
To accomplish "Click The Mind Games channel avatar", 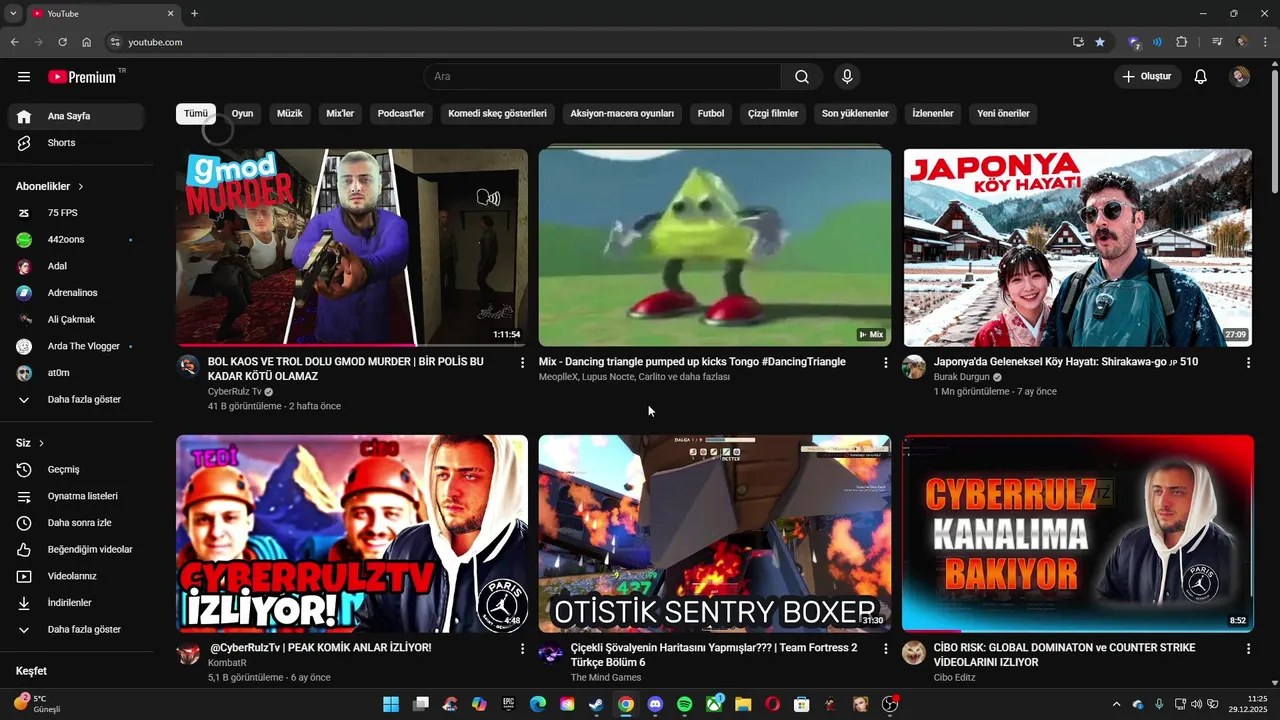I will (551, 653).
